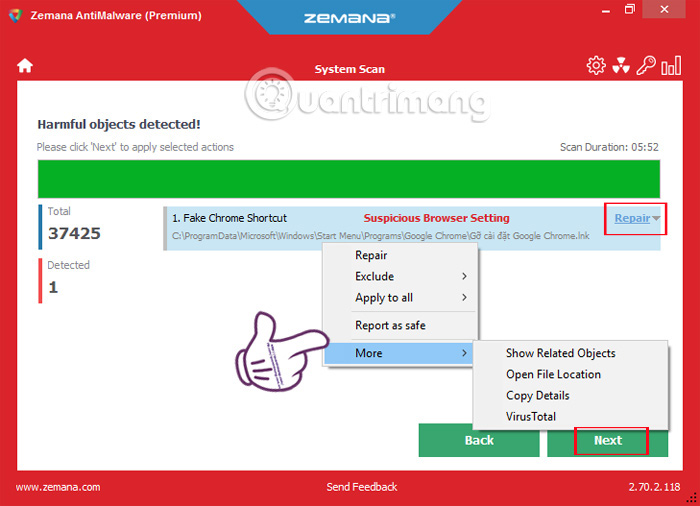Click the Suspicious Browser Setting label

coord(436,218)
